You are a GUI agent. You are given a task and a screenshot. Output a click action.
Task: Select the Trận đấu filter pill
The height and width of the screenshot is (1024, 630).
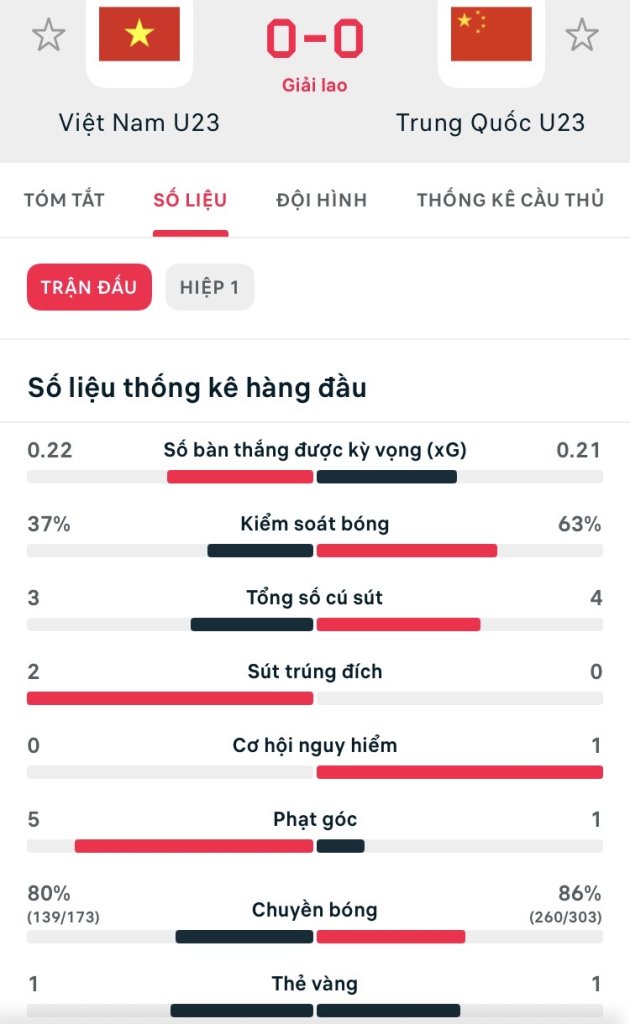tap(88, 288)
